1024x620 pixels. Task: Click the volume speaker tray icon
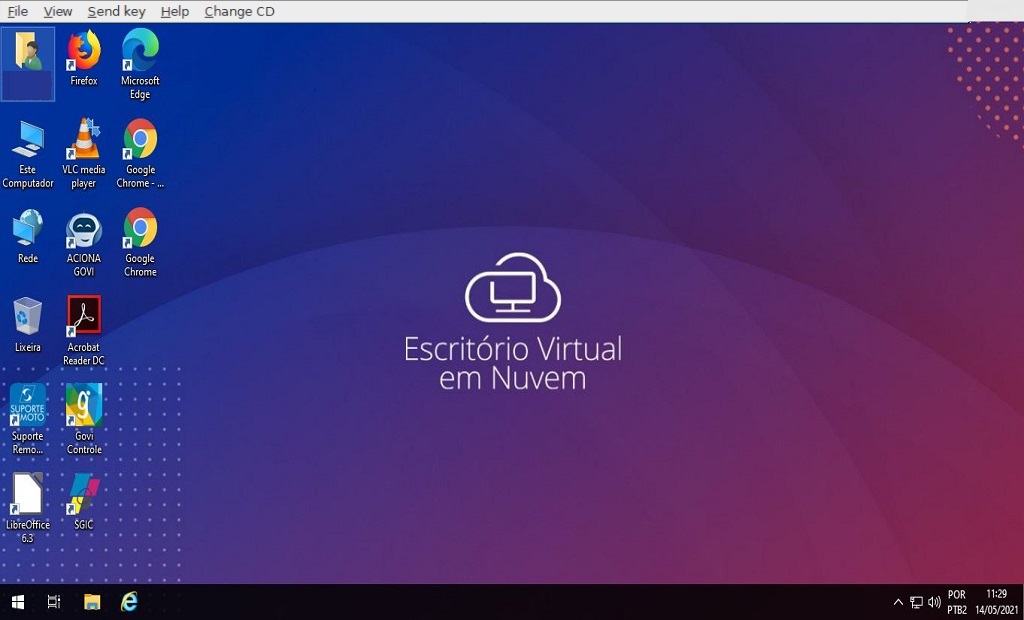(x=934, y=602)
